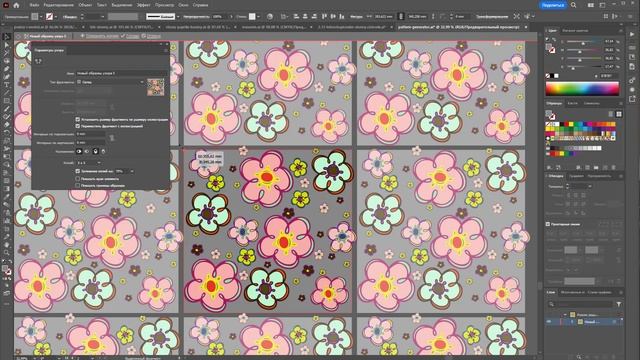Click the Recolor Artwork wheel icon
640x360 pixels.
coord(270,17)
